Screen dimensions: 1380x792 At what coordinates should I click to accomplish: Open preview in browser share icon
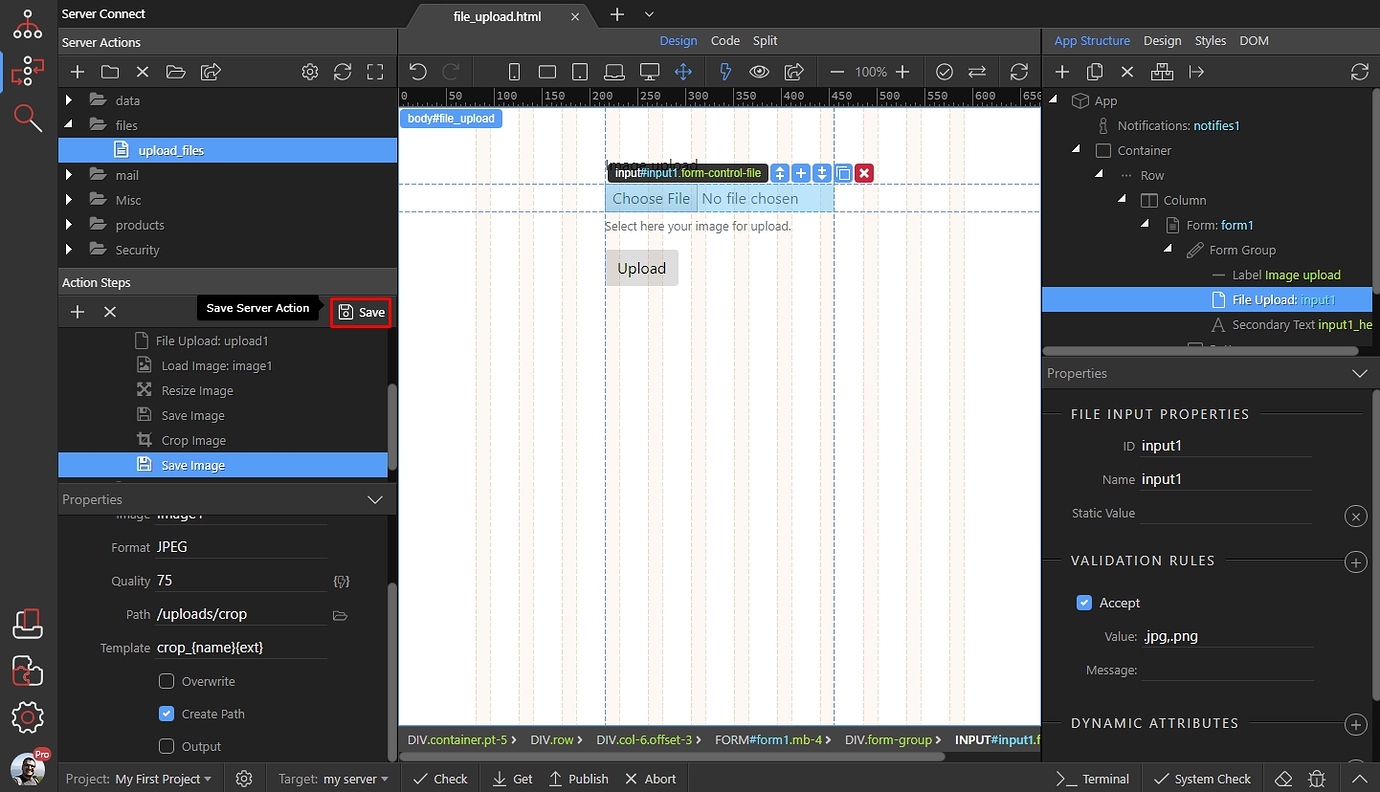click(794, 72)
